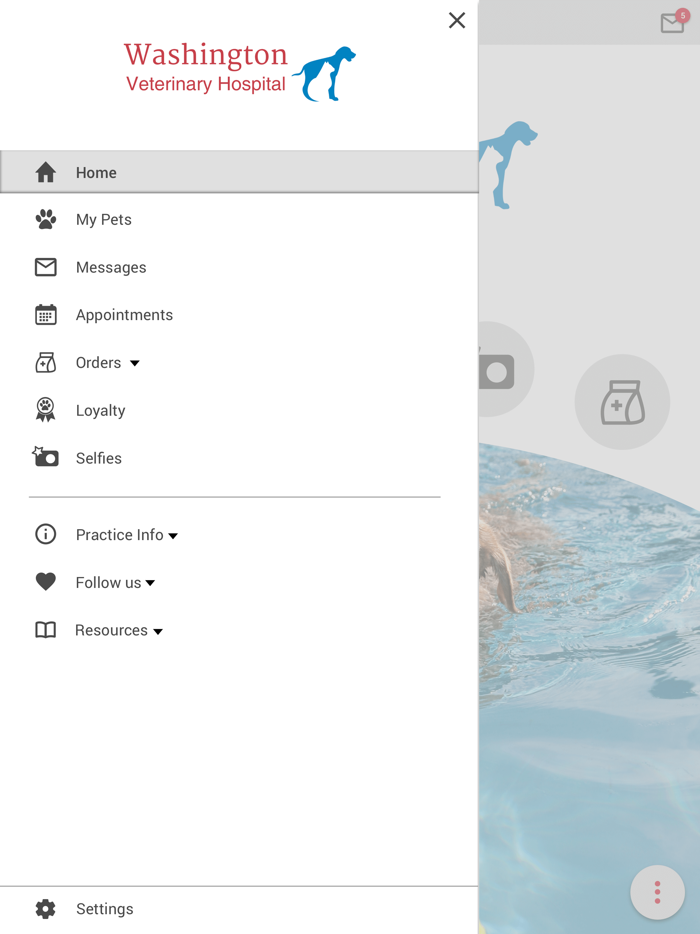700x934 pixels.
Task: Expand the Orders dropdown arrow
Action: [135, 363]
